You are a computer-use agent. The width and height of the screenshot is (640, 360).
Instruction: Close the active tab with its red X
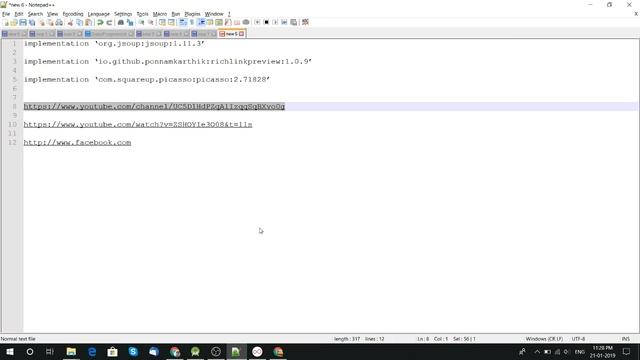(x=242, y=34)
